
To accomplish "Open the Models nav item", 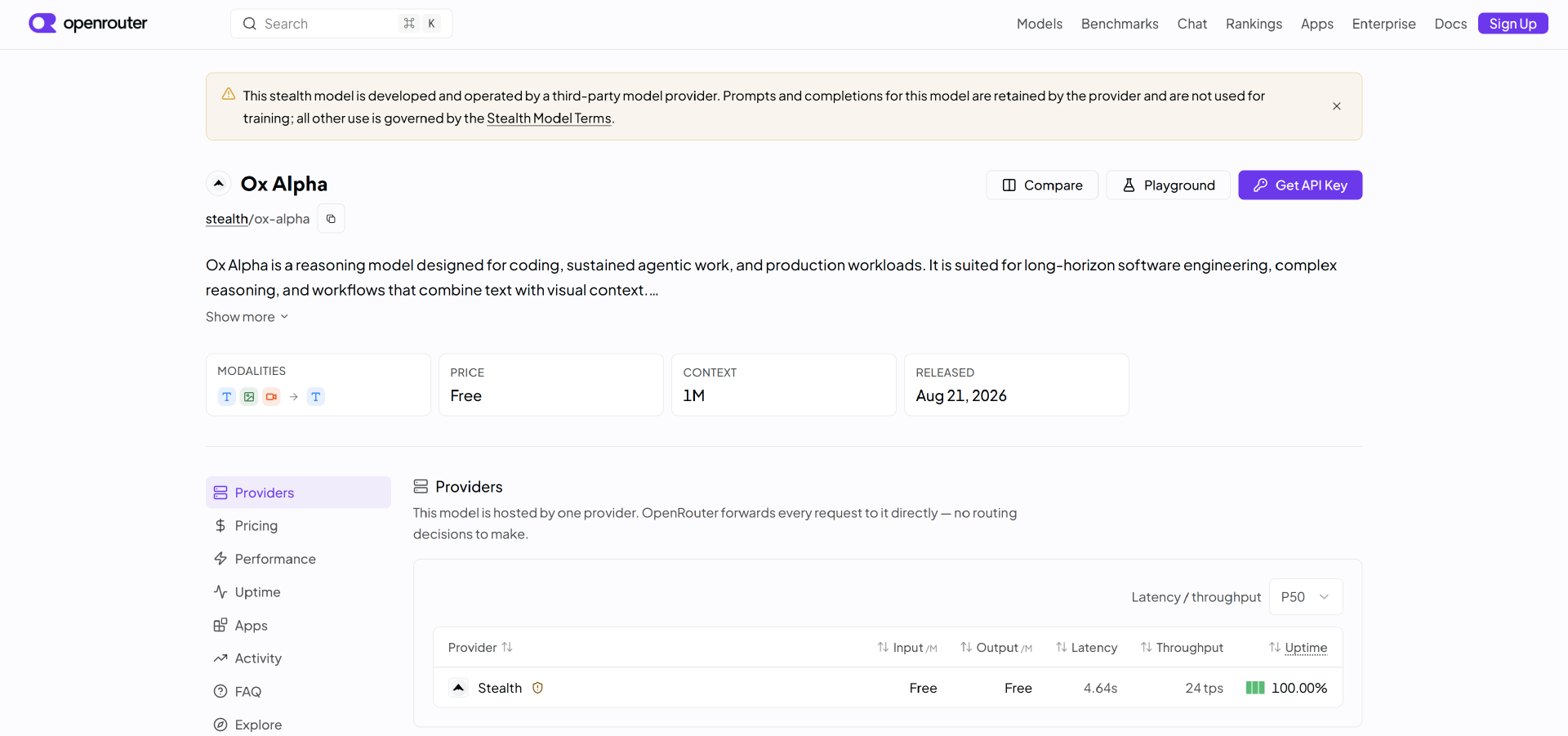I will tap(1039, 24).
